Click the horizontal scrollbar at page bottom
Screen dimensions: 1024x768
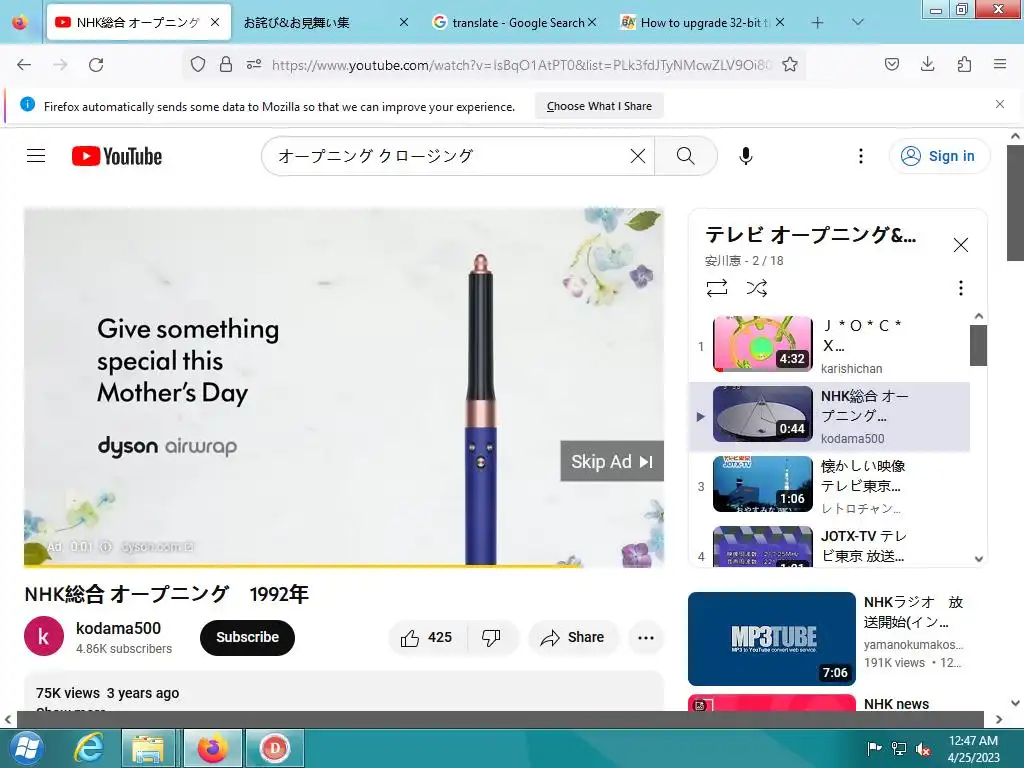tap(500, 719)
